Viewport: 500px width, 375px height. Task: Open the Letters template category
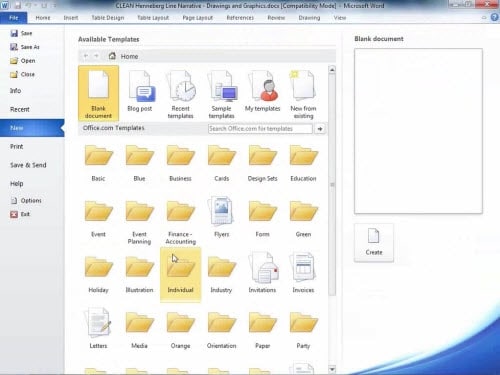[98, 329]
